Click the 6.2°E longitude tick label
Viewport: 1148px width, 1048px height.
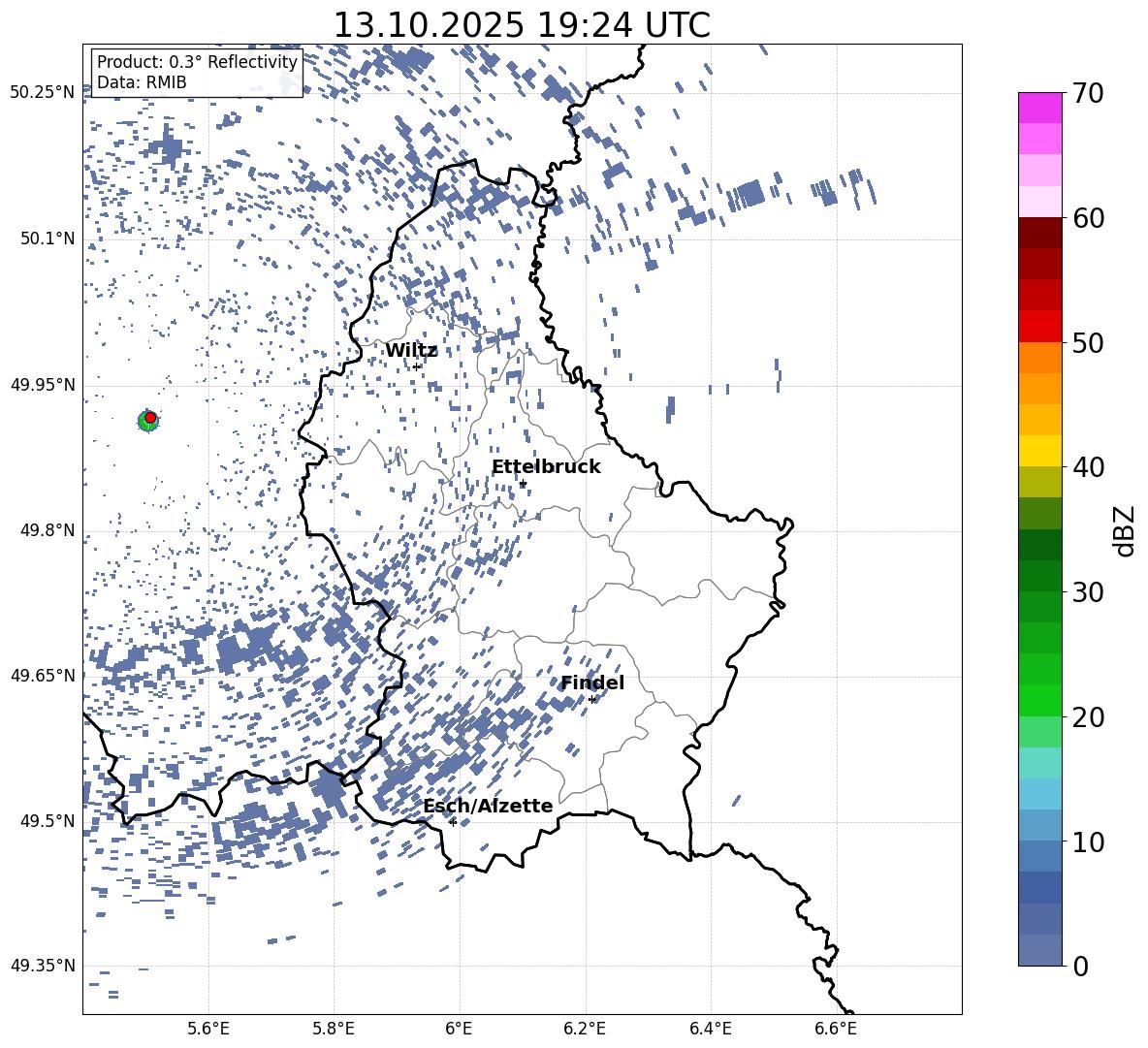point(585,1029)
